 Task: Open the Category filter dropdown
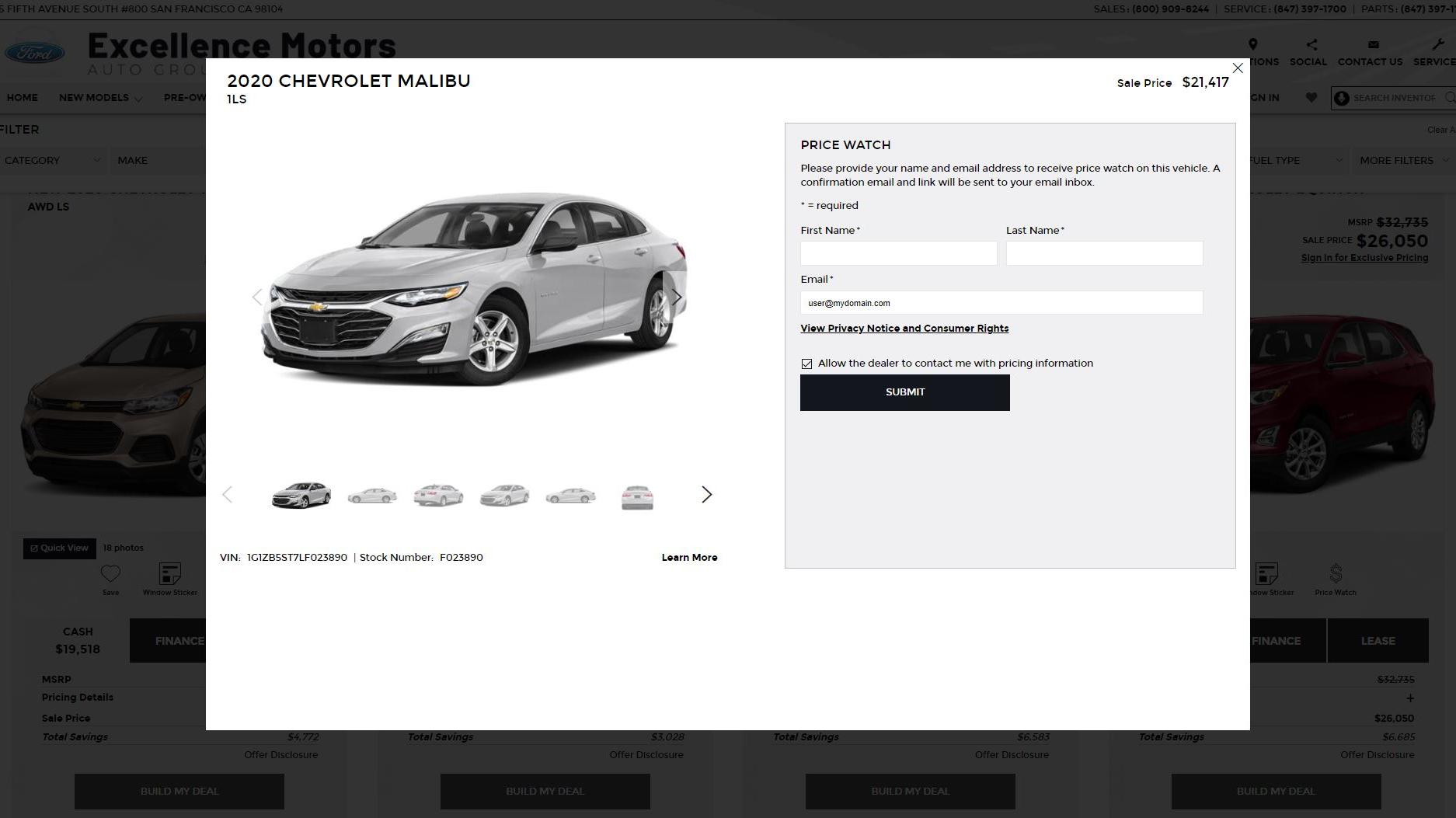[52, 161]
